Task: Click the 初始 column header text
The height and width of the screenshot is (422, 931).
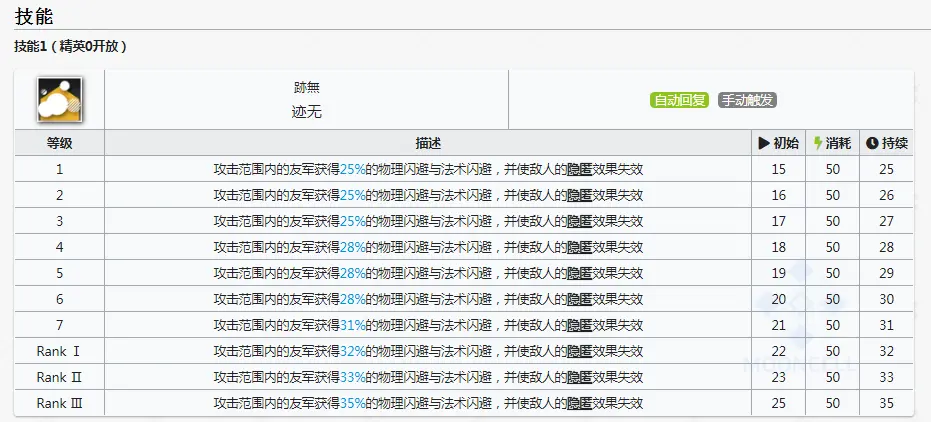Action: tap(786, 143)
